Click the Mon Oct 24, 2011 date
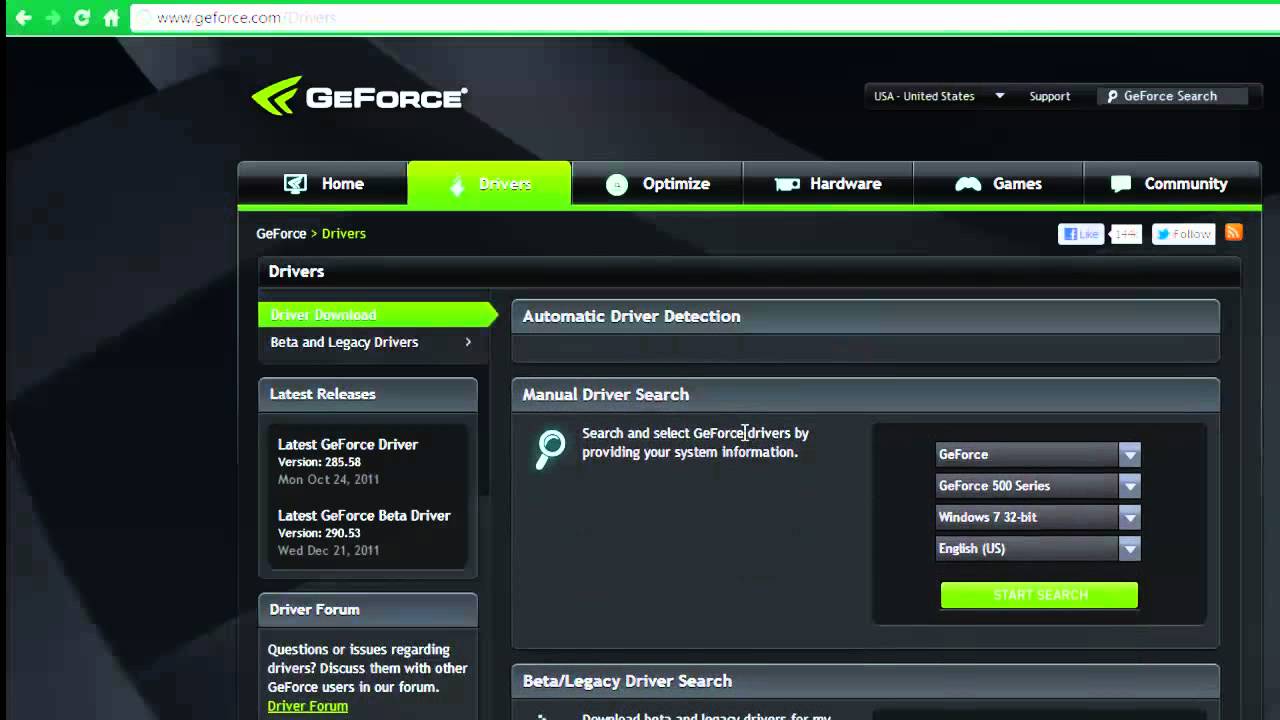Screen dimensions: 1280x720 point(328,480)
